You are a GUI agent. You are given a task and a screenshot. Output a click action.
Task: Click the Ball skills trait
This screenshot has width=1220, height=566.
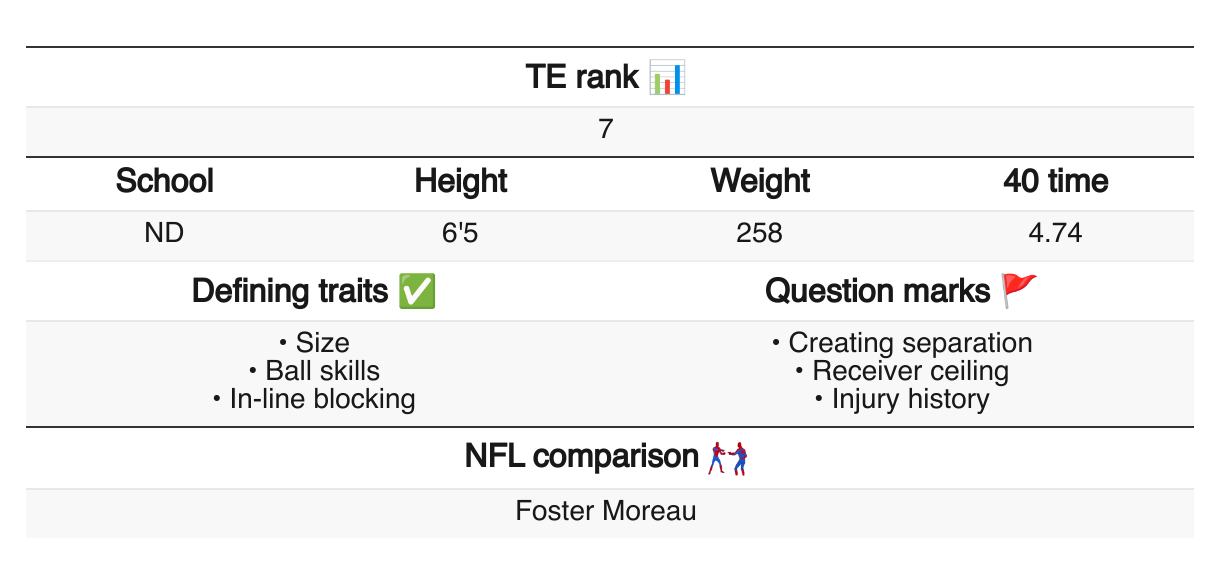point(322,371)
